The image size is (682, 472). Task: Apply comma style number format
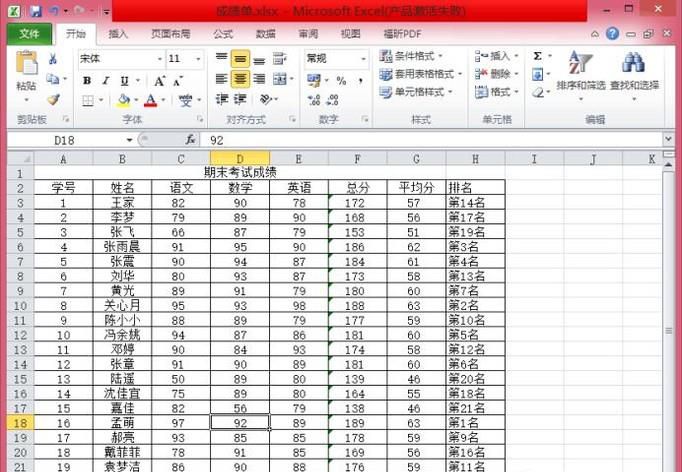click(361, 80)
